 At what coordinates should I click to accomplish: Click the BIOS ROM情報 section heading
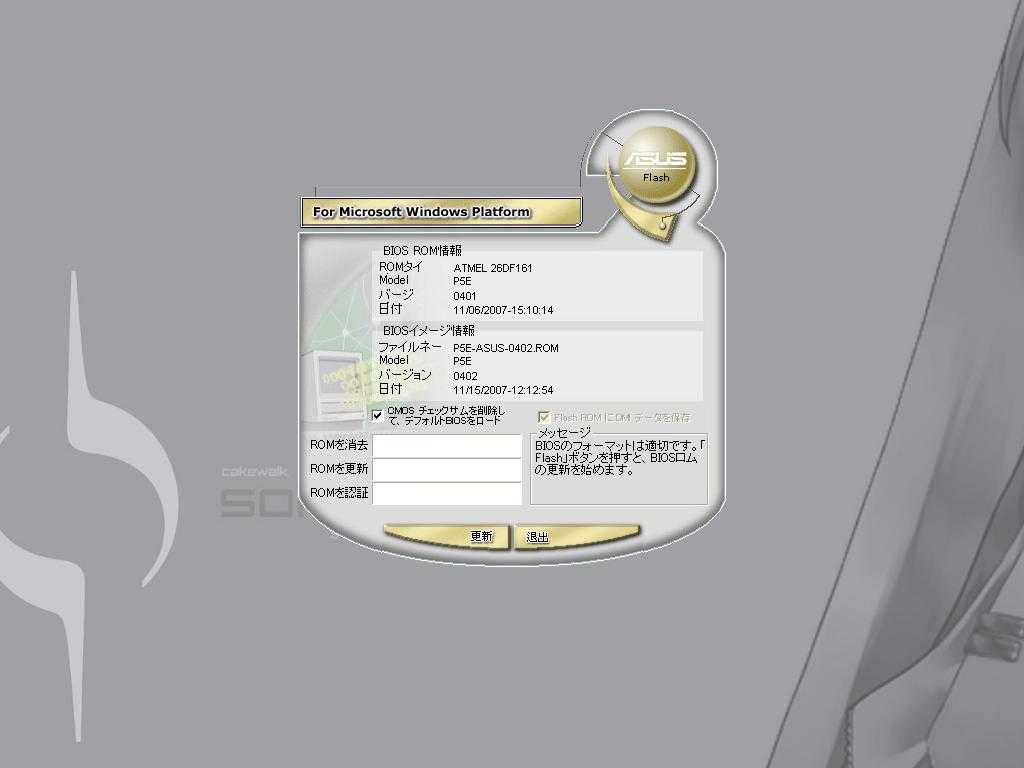pos(422,250)
